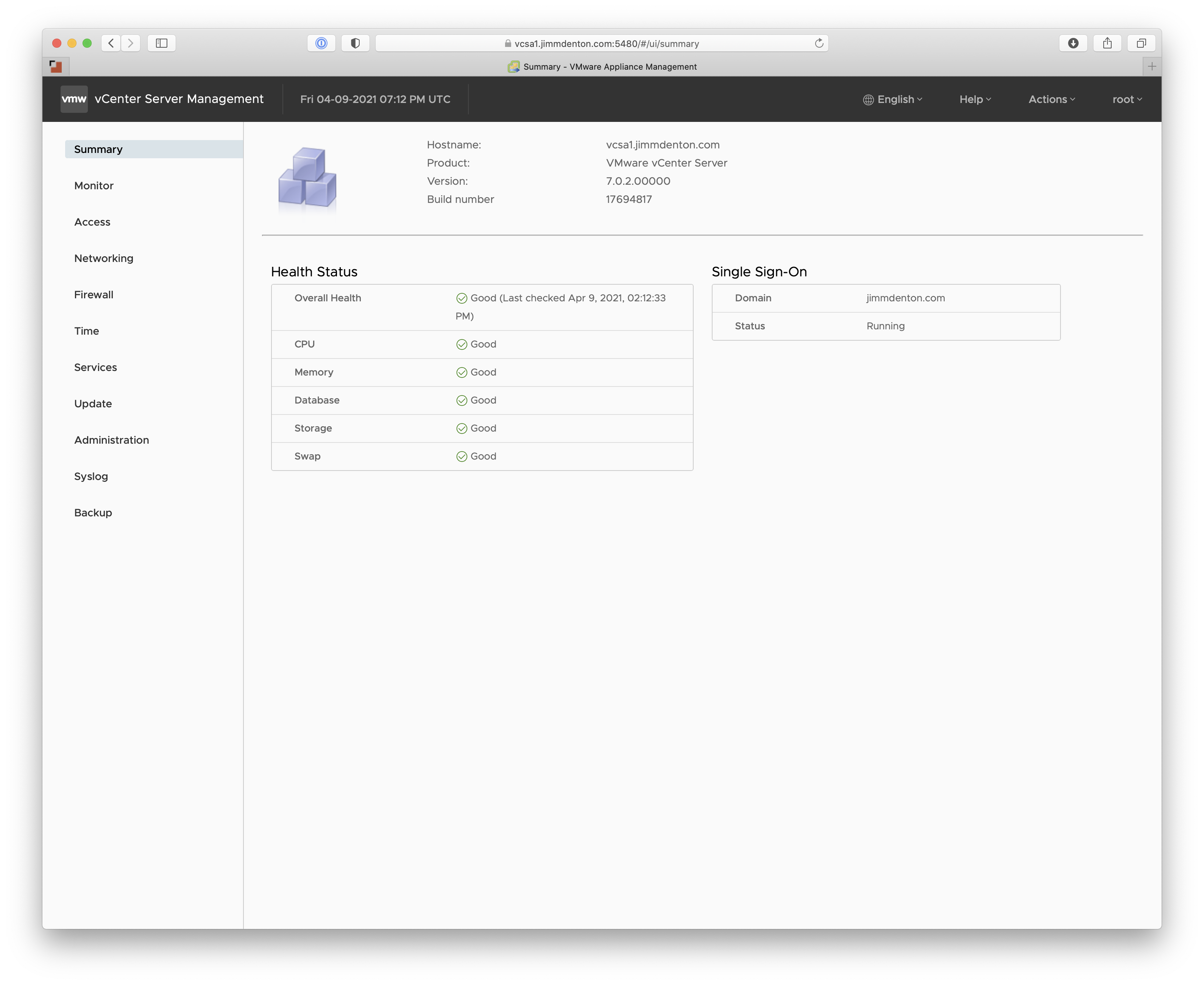The image size is (1204, 985).
Task: Select Summary in the sidebar
Action: pyautogui.click(x=154, y=149)
